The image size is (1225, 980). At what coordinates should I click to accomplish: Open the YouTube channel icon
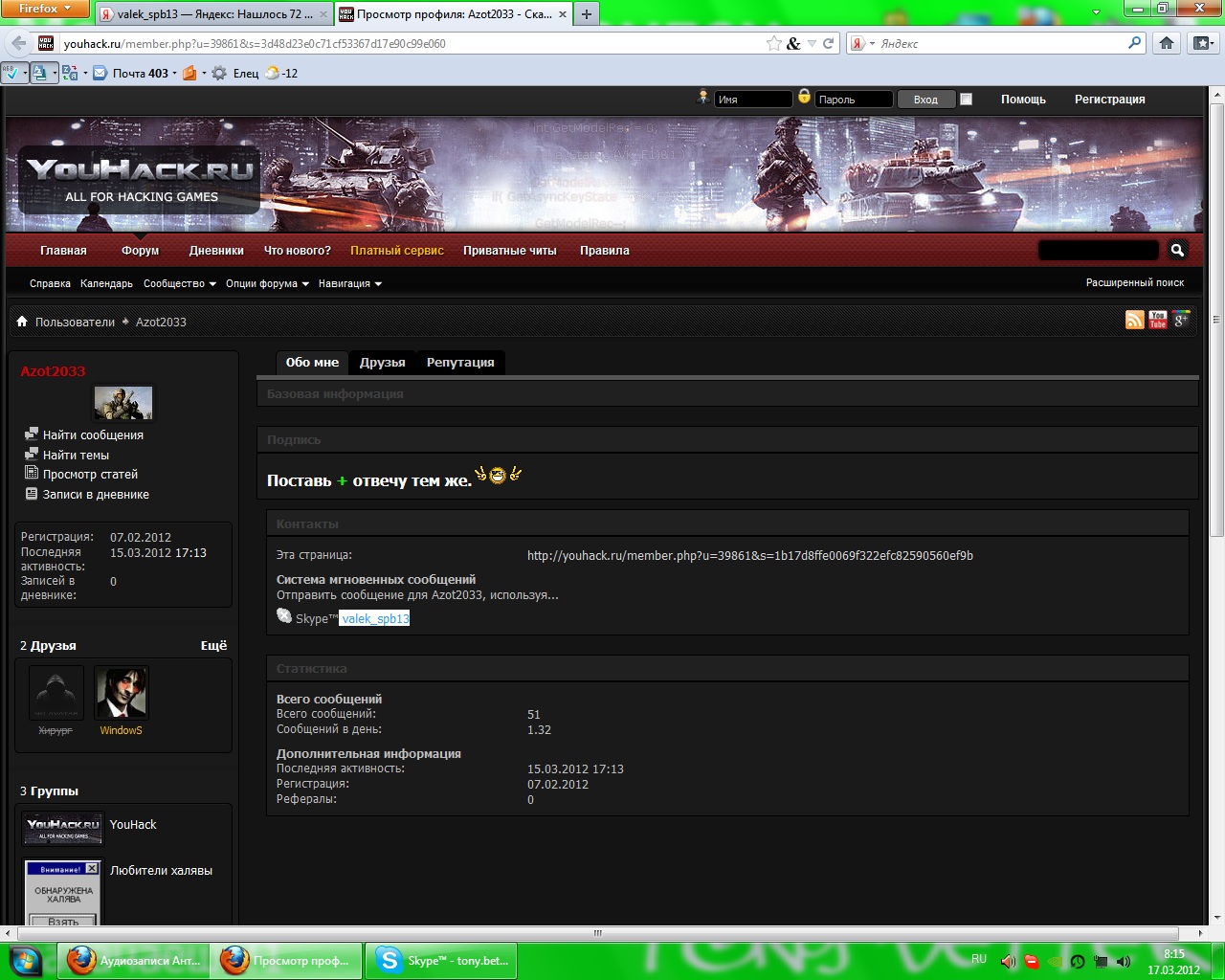pyautogui.click(x=1157, y=321)
